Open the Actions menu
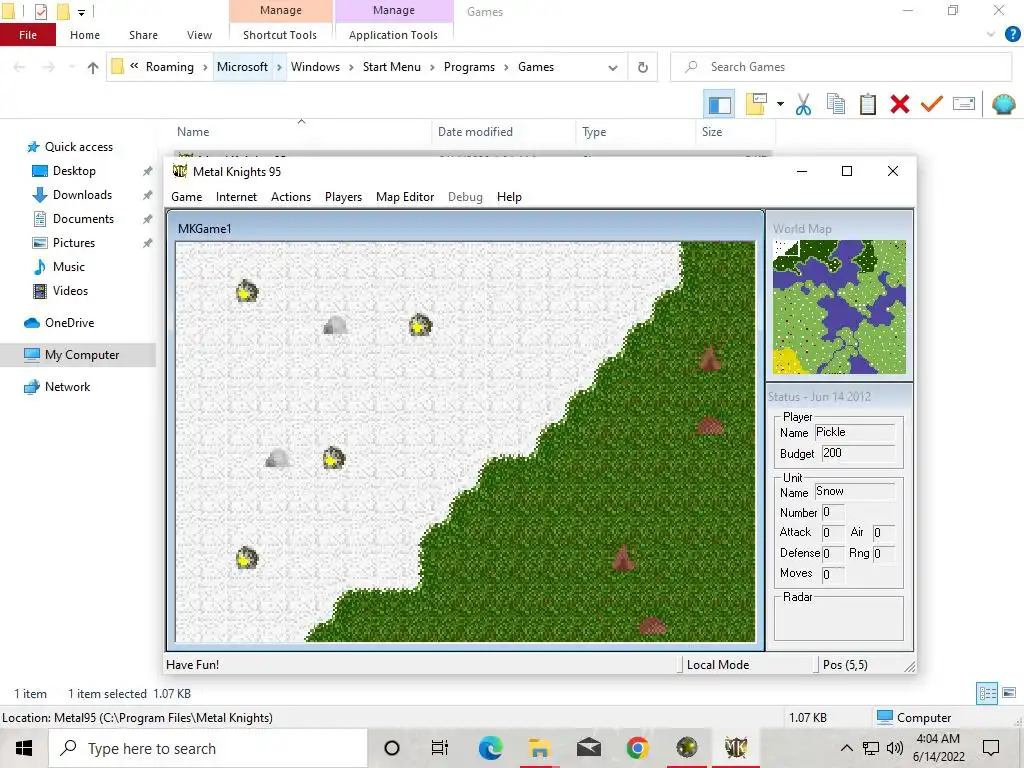The height and width of the screenshot is (768, 1024). 291,197
